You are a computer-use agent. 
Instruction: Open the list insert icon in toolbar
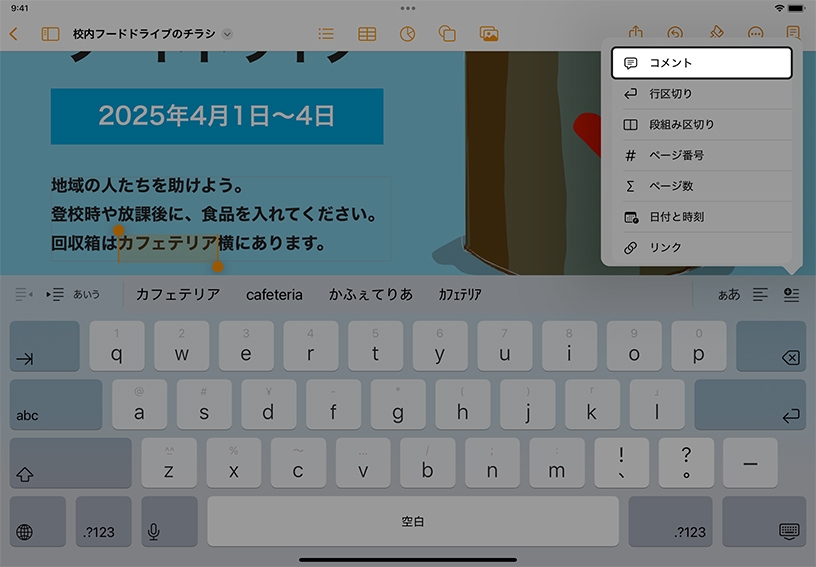coord(326,34)
